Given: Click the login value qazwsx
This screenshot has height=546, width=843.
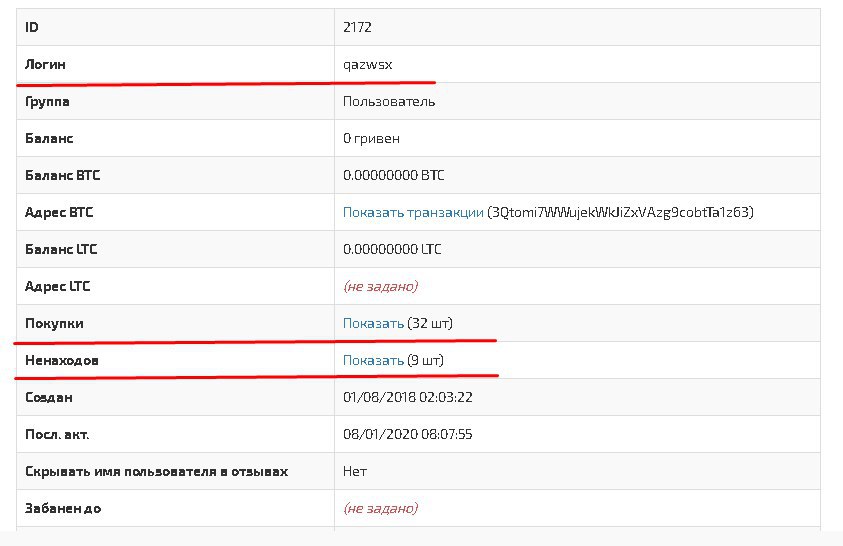Looking at the screenshot, I should [x=368, y=65].
